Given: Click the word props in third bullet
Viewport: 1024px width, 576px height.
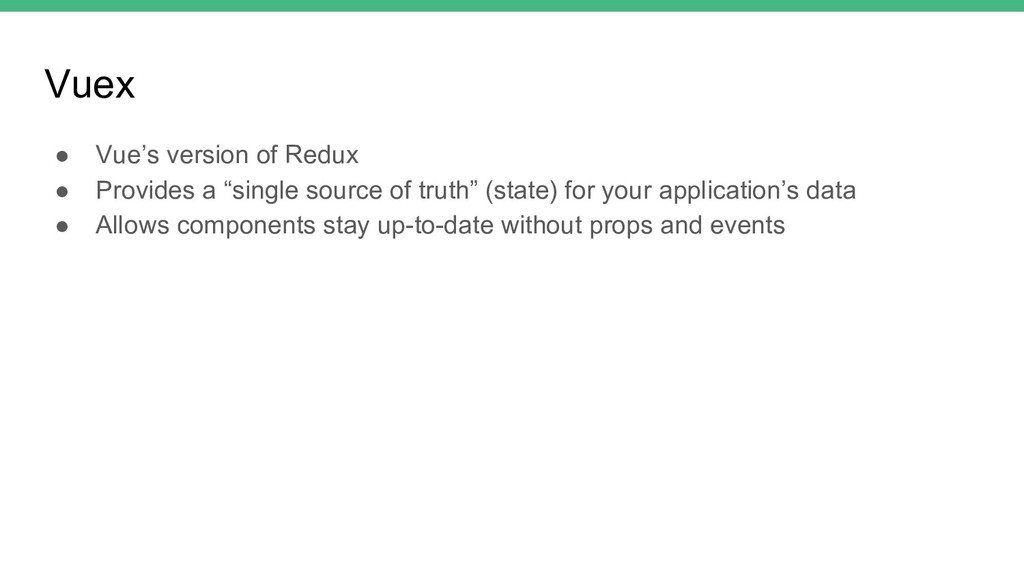Looking at the screenshot, I should 621,227.
